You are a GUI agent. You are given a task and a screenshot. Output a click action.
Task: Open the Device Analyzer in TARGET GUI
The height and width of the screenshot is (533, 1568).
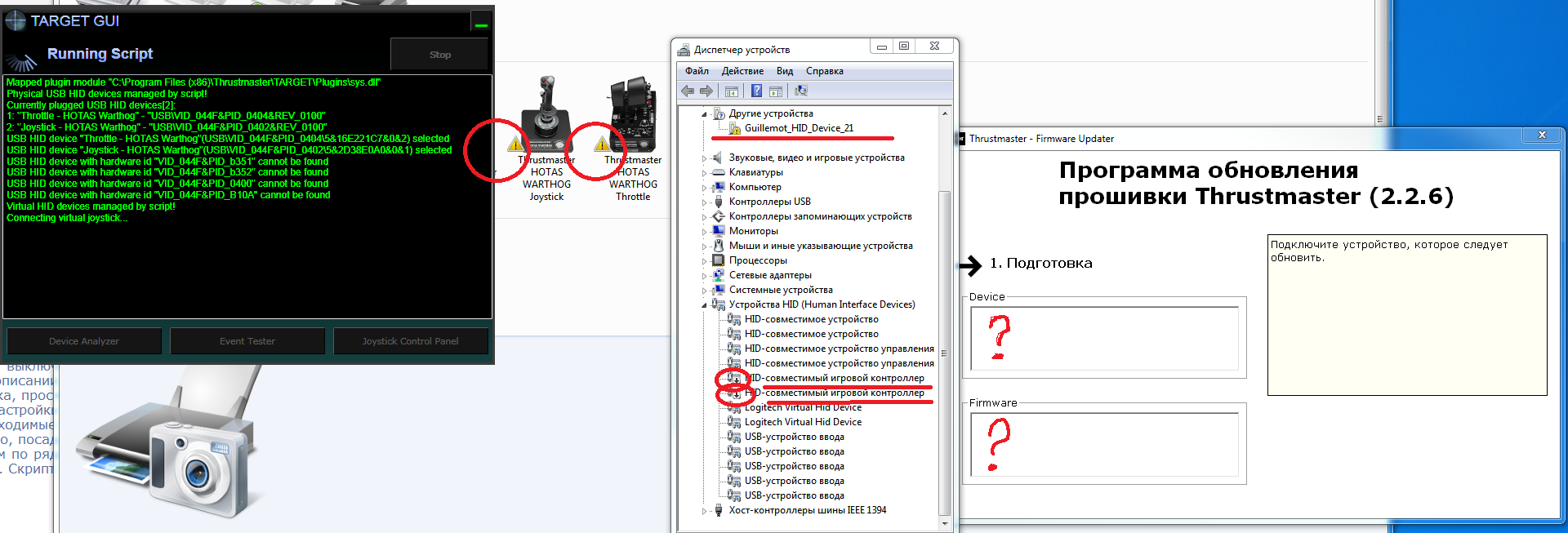[84, 341]
